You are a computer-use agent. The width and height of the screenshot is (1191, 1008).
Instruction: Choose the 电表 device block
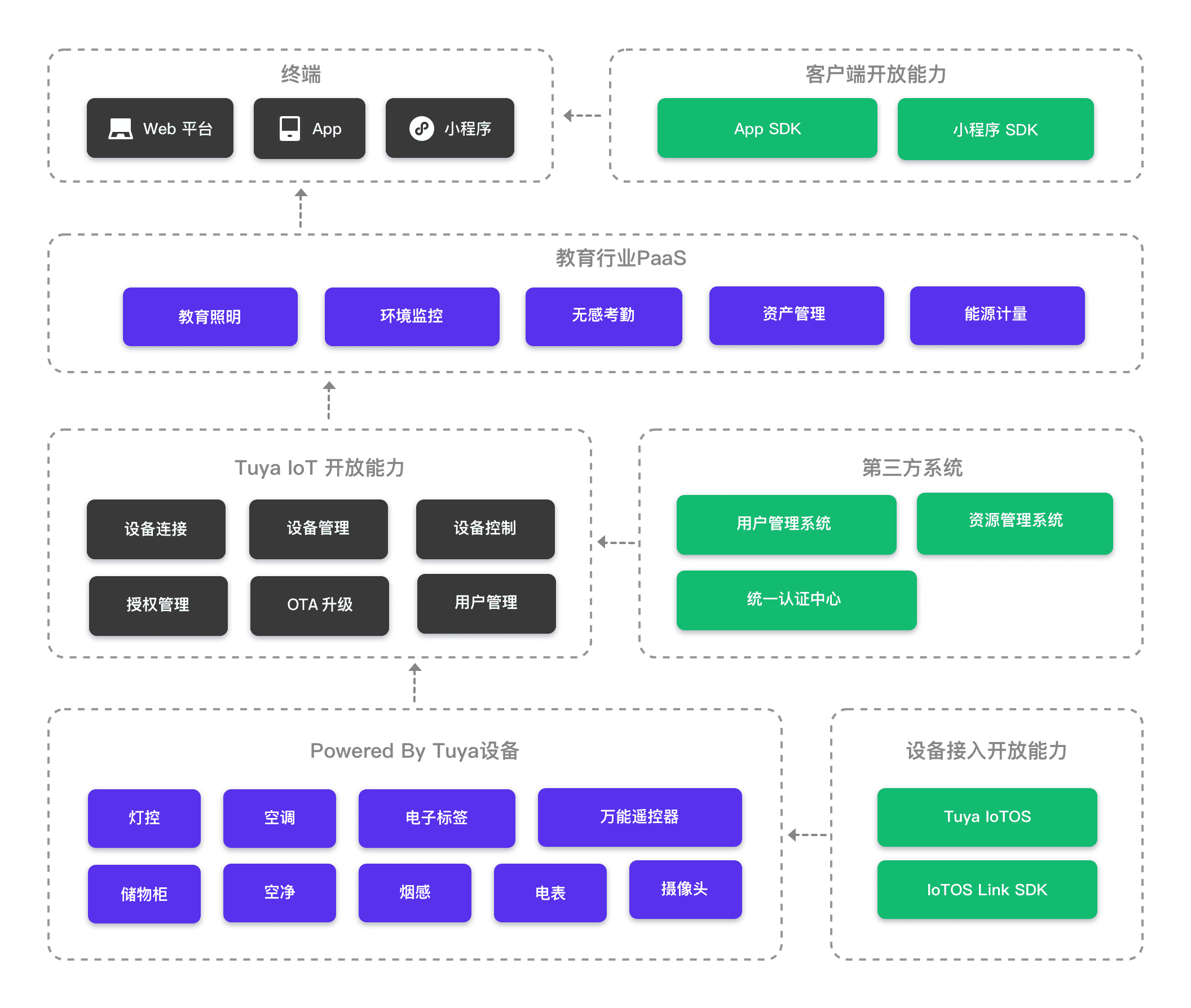tap(550, 892)
